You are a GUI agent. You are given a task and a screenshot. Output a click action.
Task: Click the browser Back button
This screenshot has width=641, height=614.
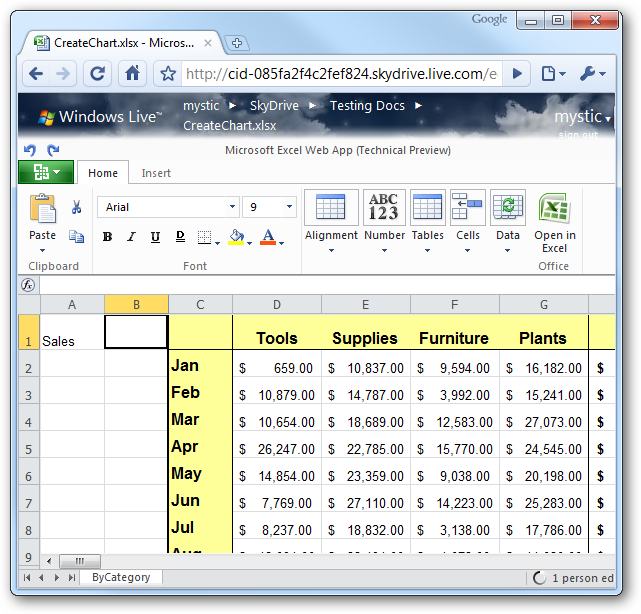point(36,74)
